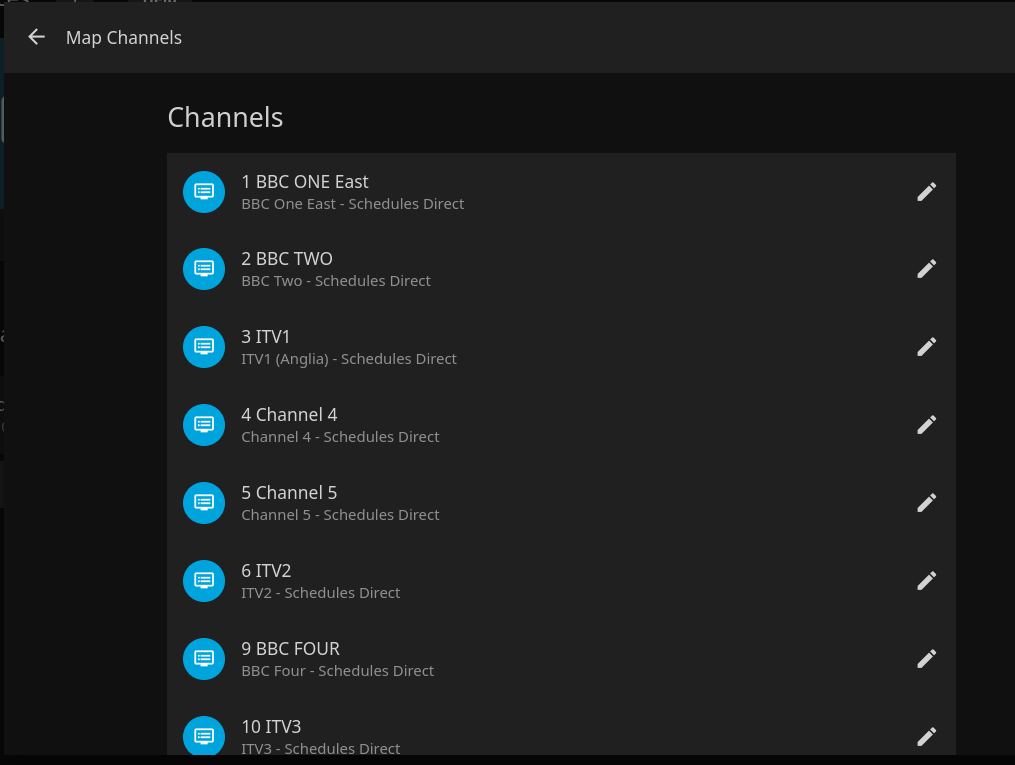This screenshot has height=765, width=1015.
Task: Click pencil icon for 2 BBC TWO
Action: pos(926,269)
